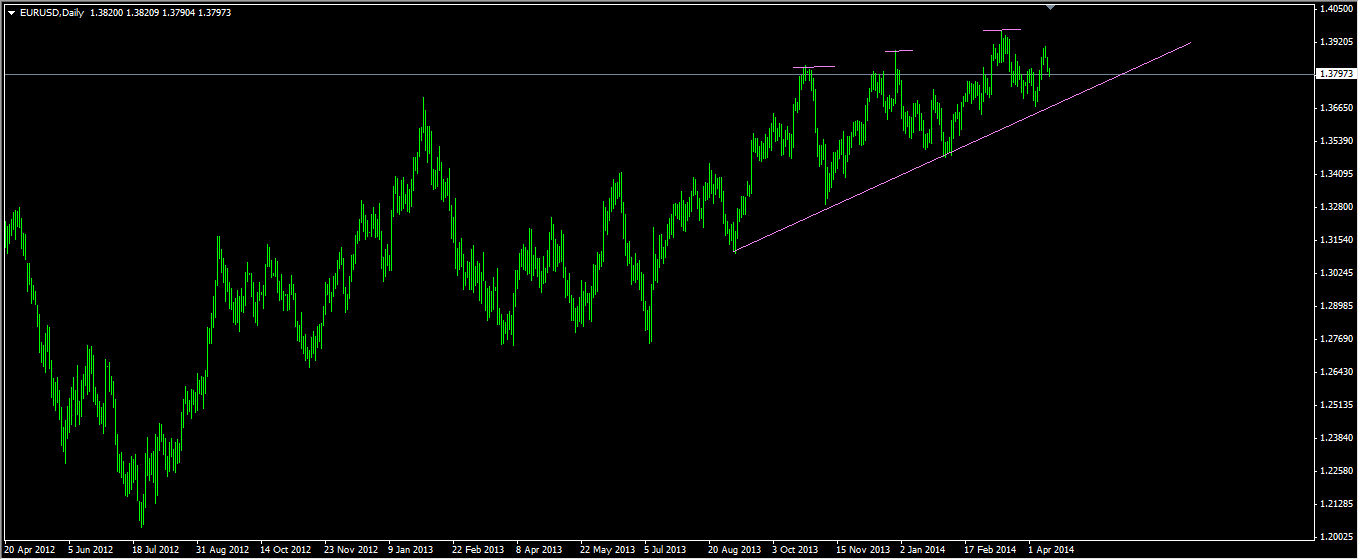1358x560 pixels.
Task: Open the chart menu triangle beside EURUSD,Daily
Action: click(11, 12)
